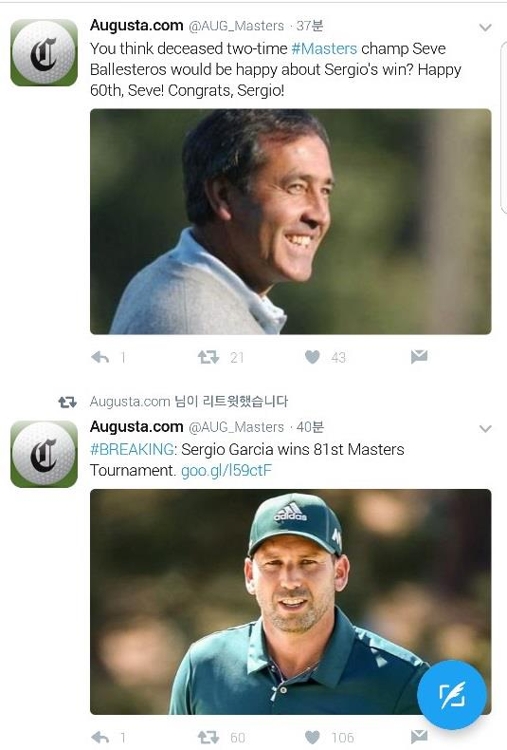Share the Sergio Garcia tweet by message

pyautogui.click(x=419, y=737)
